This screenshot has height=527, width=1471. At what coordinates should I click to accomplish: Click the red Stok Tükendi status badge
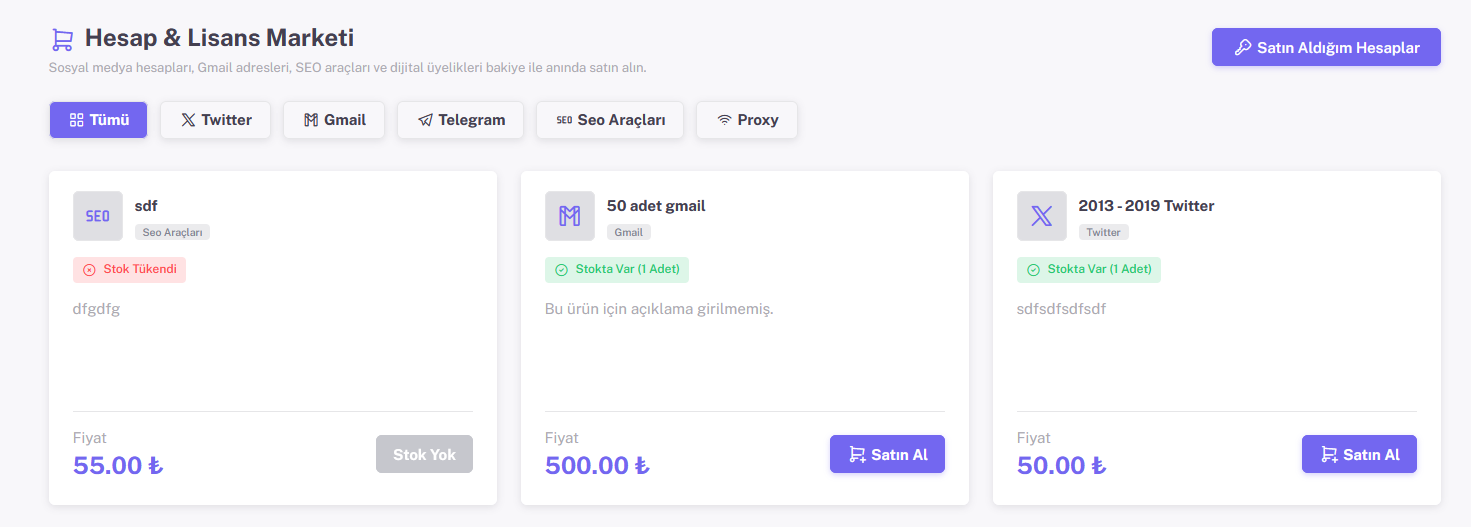129,270
